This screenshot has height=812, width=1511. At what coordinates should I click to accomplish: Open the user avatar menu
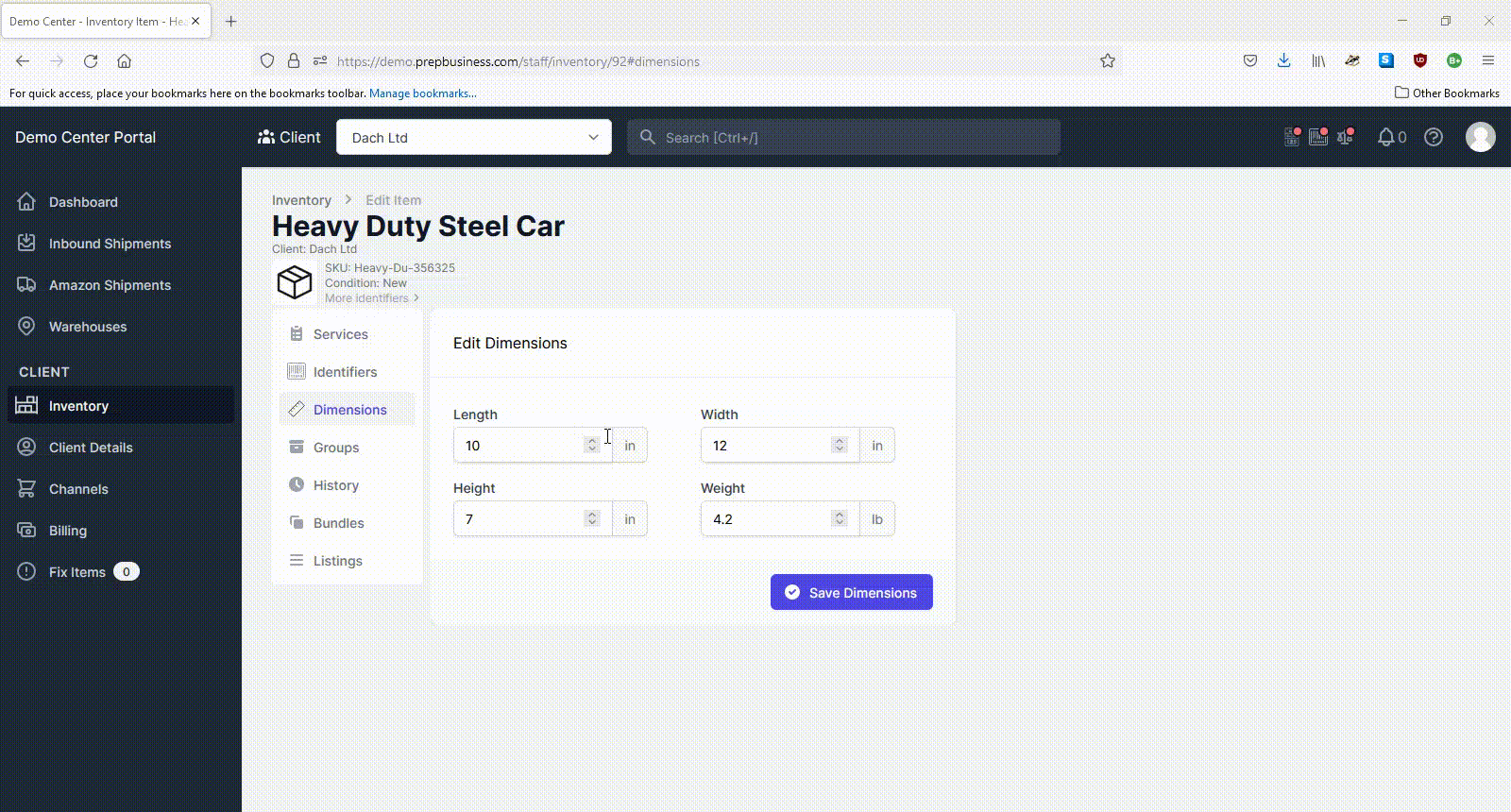tap(1481, 137)
